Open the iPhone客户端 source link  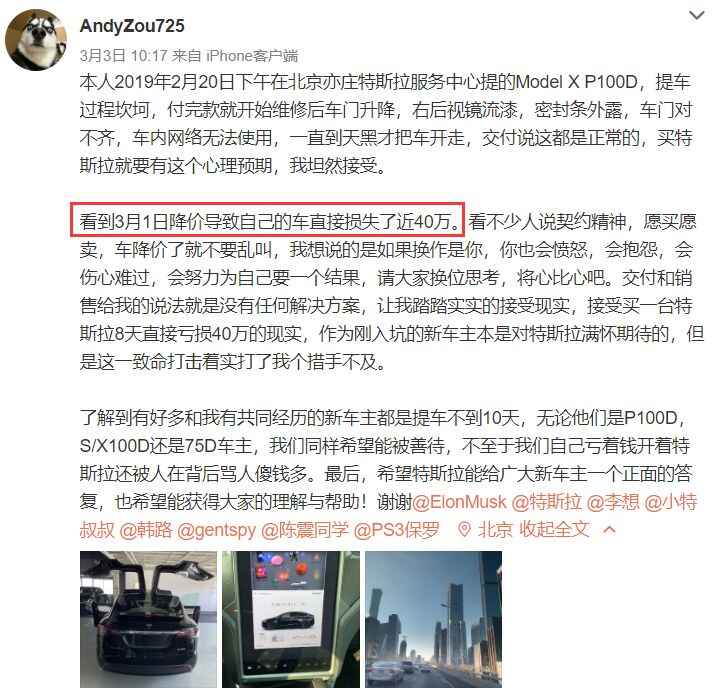(x=252, y=56)
